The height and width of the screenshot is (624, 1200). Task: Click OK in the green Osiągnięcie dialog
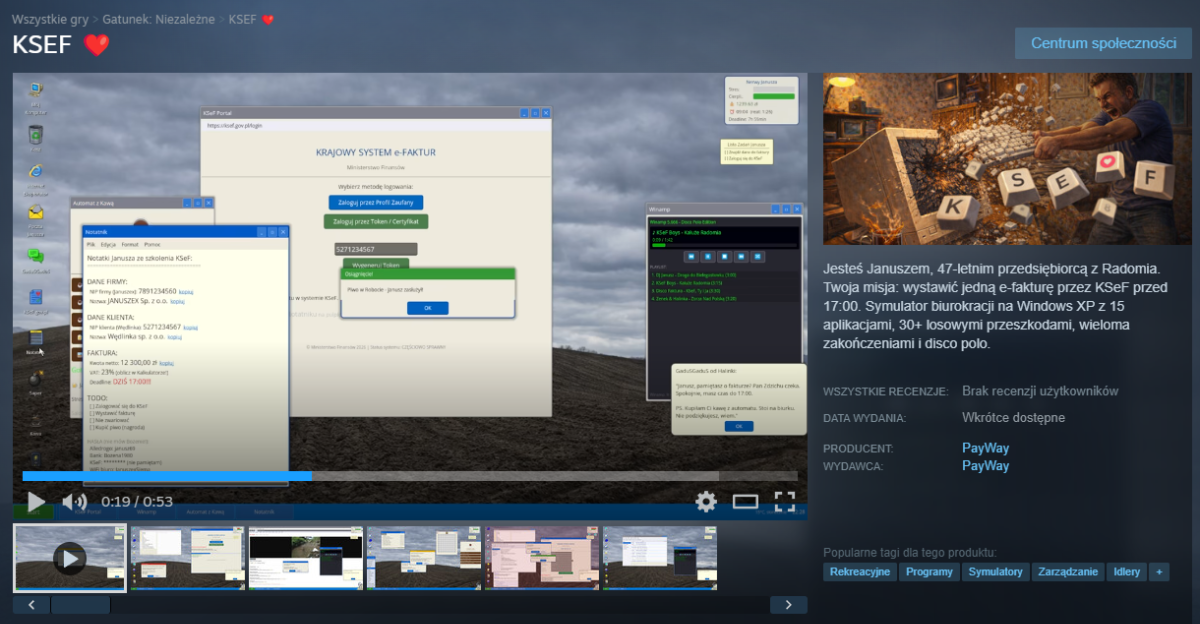click(x=427, y=308)
